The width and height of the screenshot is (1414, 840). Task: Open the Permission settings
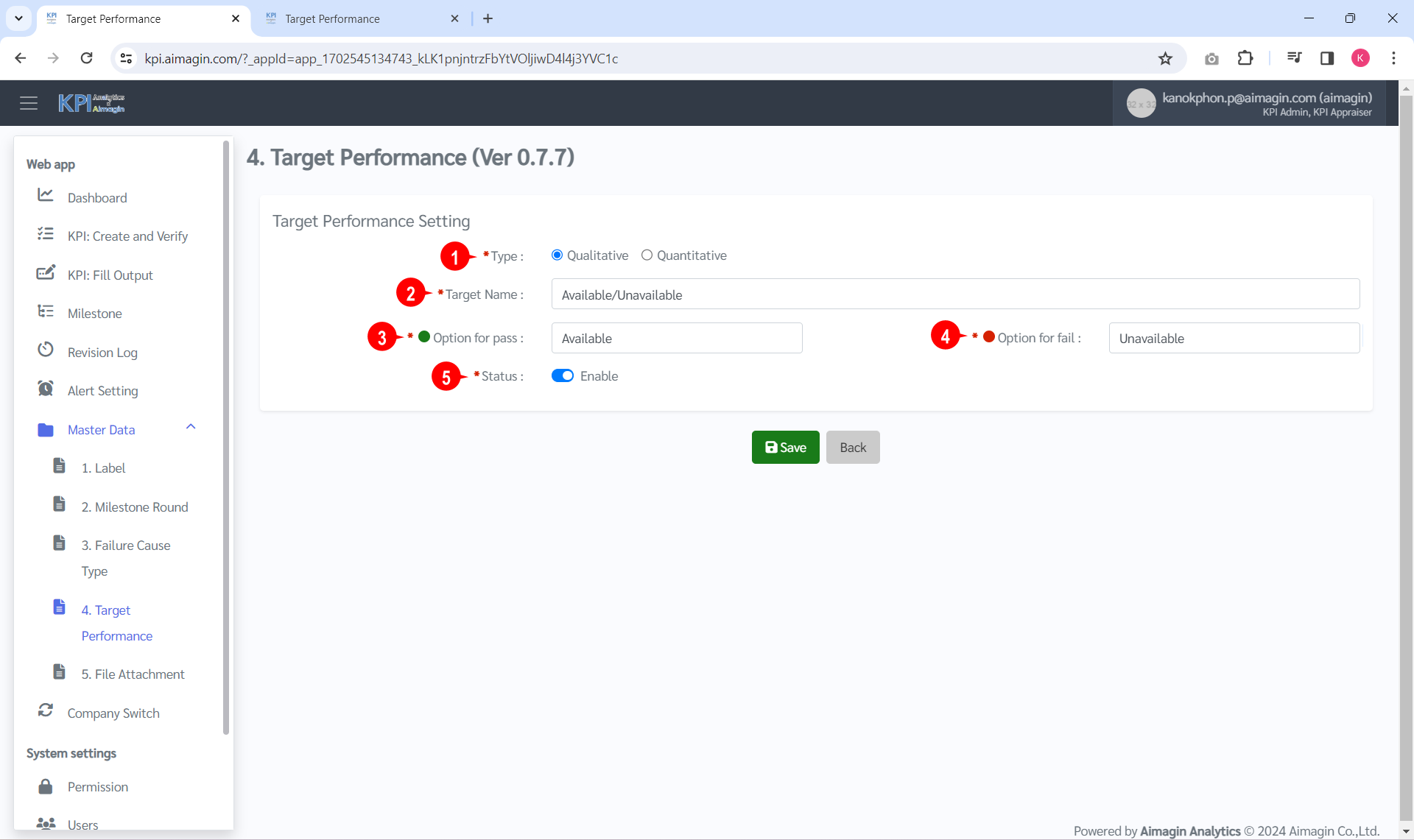(98, 786)
